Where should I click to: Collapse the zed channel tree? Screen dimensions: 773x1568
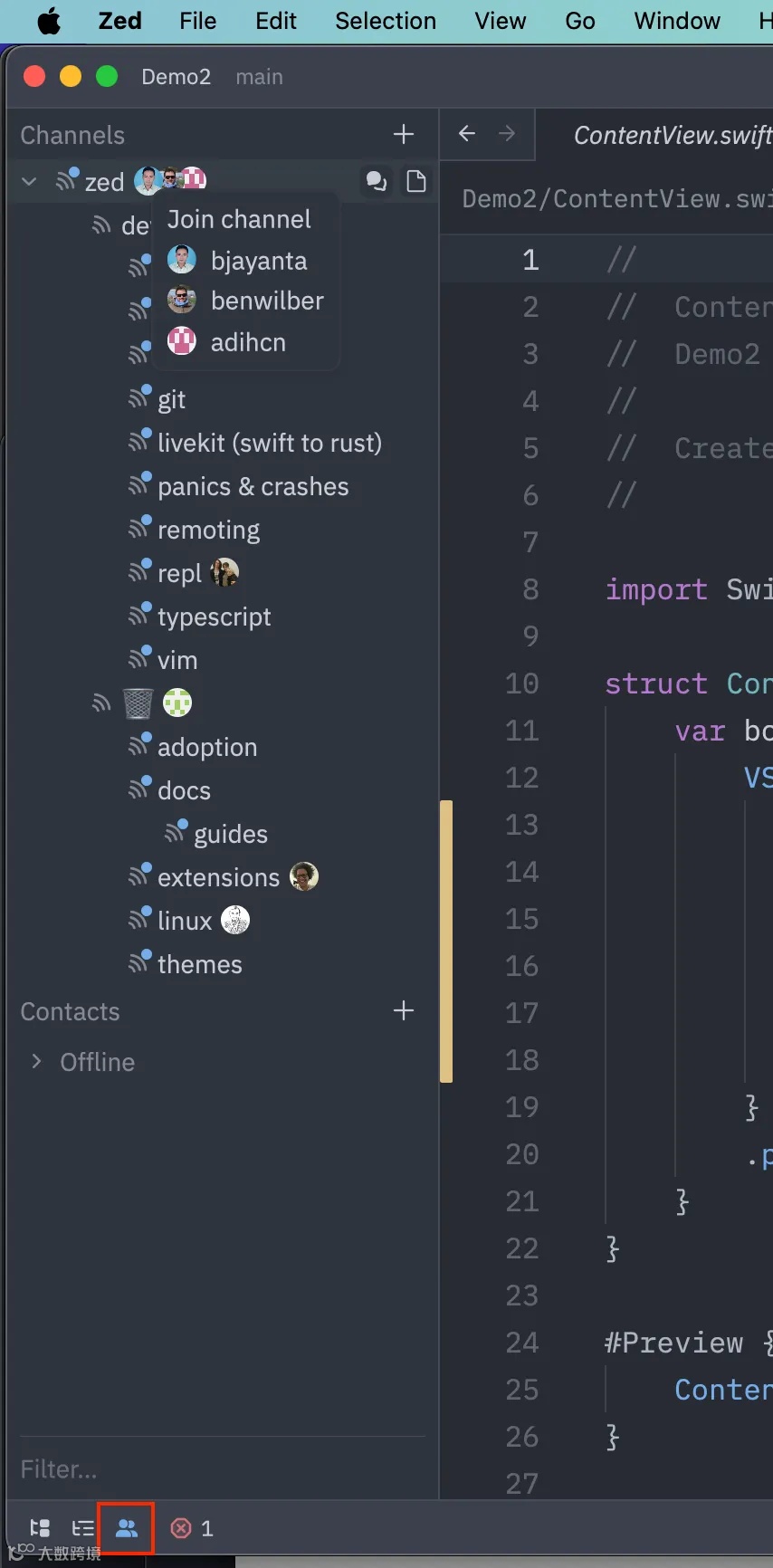(29, 181)
